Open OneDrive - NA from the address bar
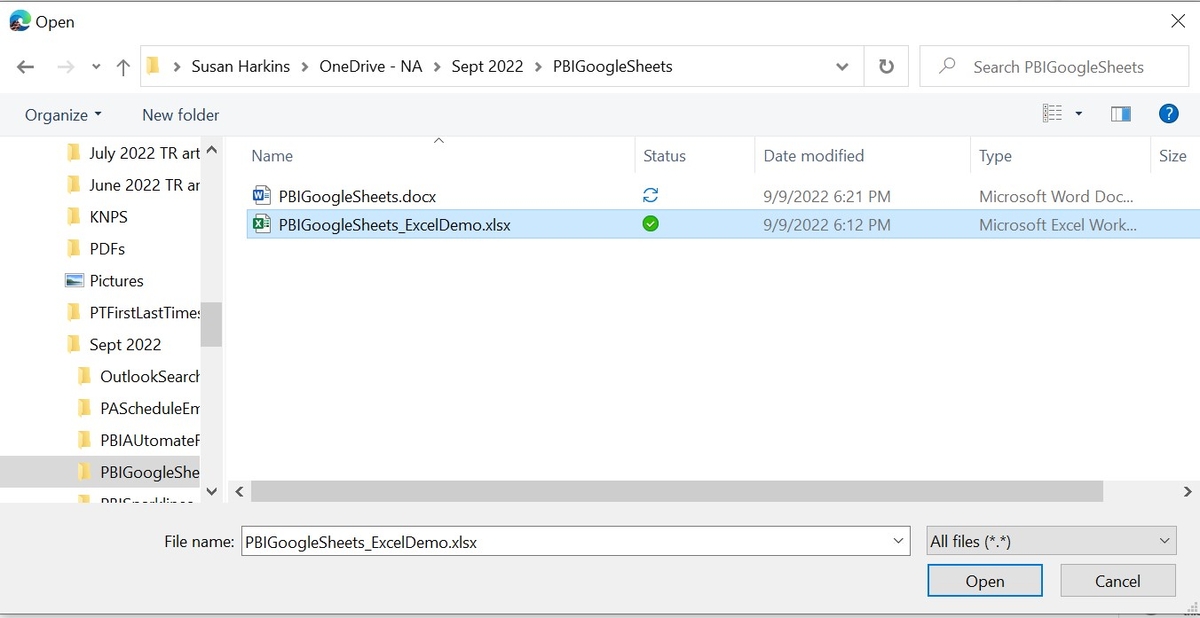The height and width of the screenshot is (618, 1200). pyautogui.click(x=371, y=66)
